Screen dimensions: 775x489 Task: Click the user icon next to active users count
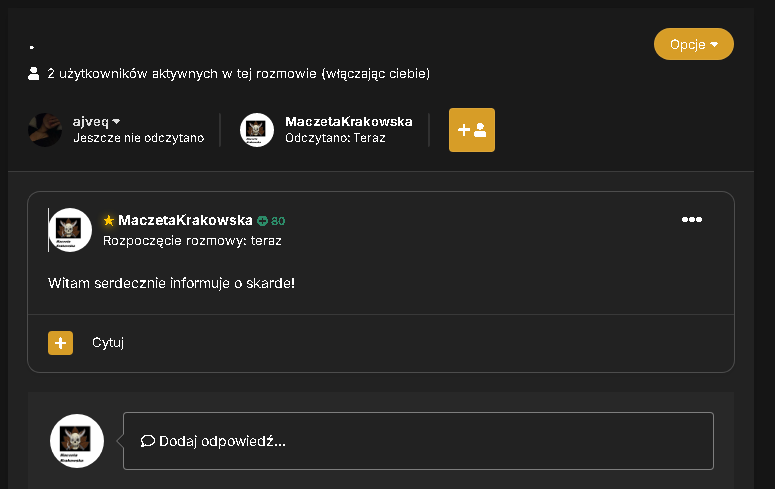[x=34, y=74]
